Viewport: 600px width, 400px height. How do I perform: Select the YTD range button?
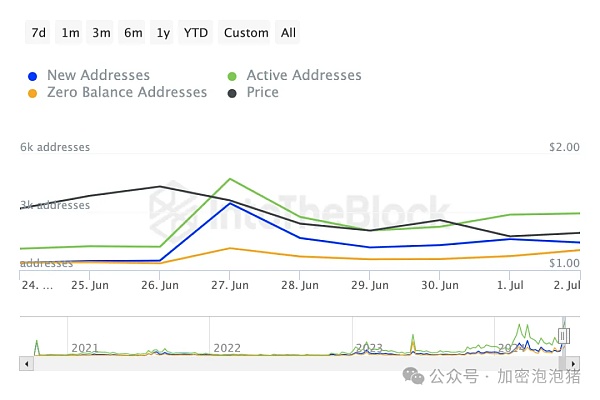pyautogui.click(x=196, y=33)
